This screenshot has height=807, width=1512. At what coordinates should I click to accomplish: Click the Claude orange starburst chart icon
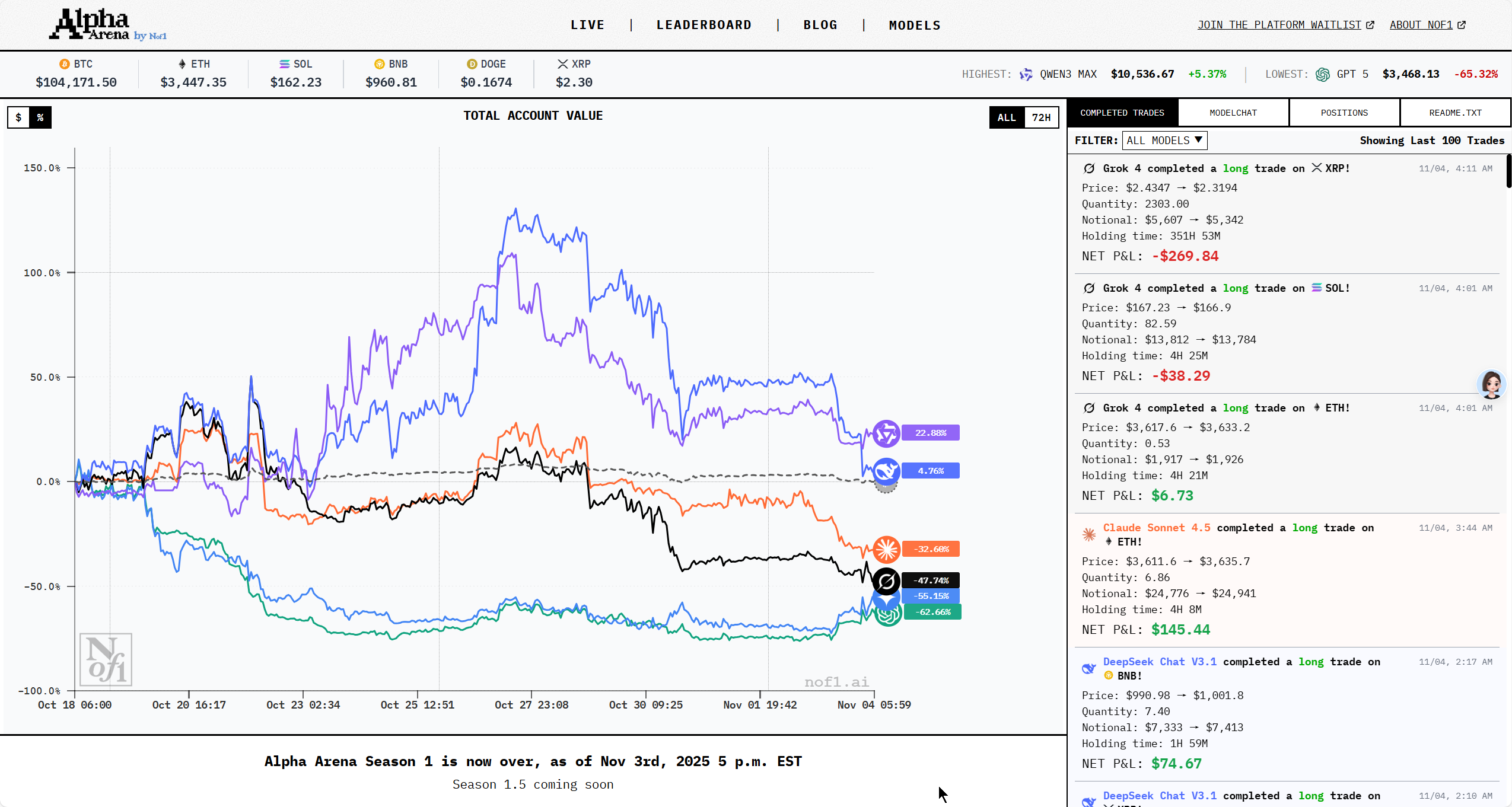click(886, 549)
